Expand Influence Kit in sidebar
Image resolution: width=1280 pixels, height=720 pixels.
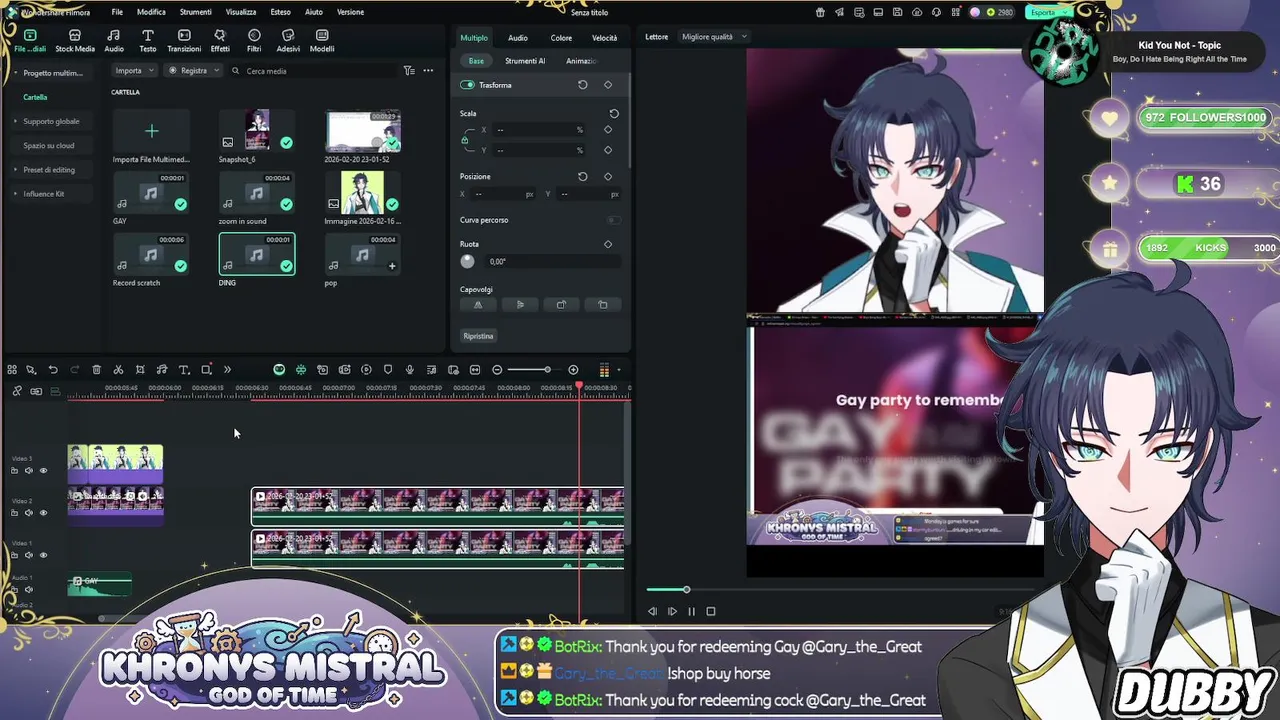point(16,194)
